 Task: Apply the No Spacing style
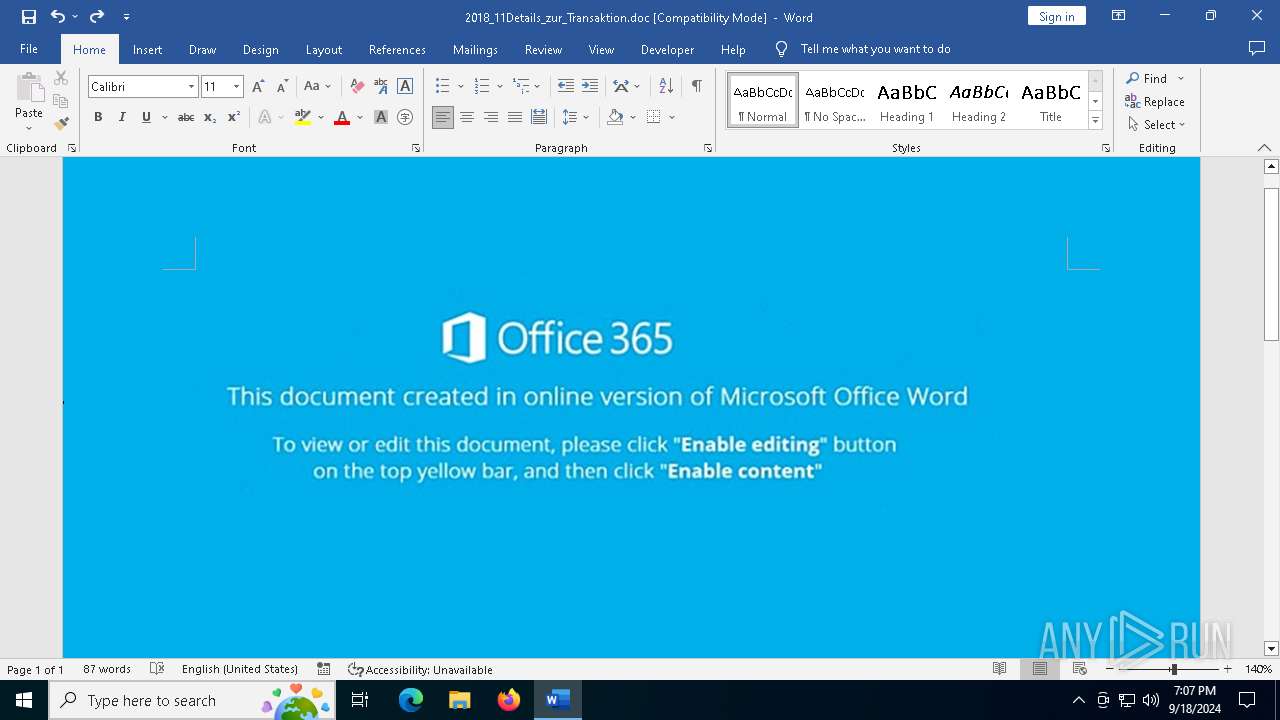[x=835, y=101]
